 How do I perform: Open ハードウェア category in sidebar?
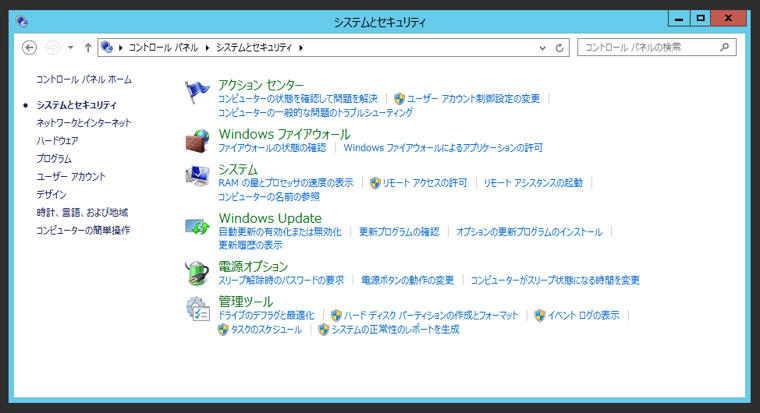[57, 141]
